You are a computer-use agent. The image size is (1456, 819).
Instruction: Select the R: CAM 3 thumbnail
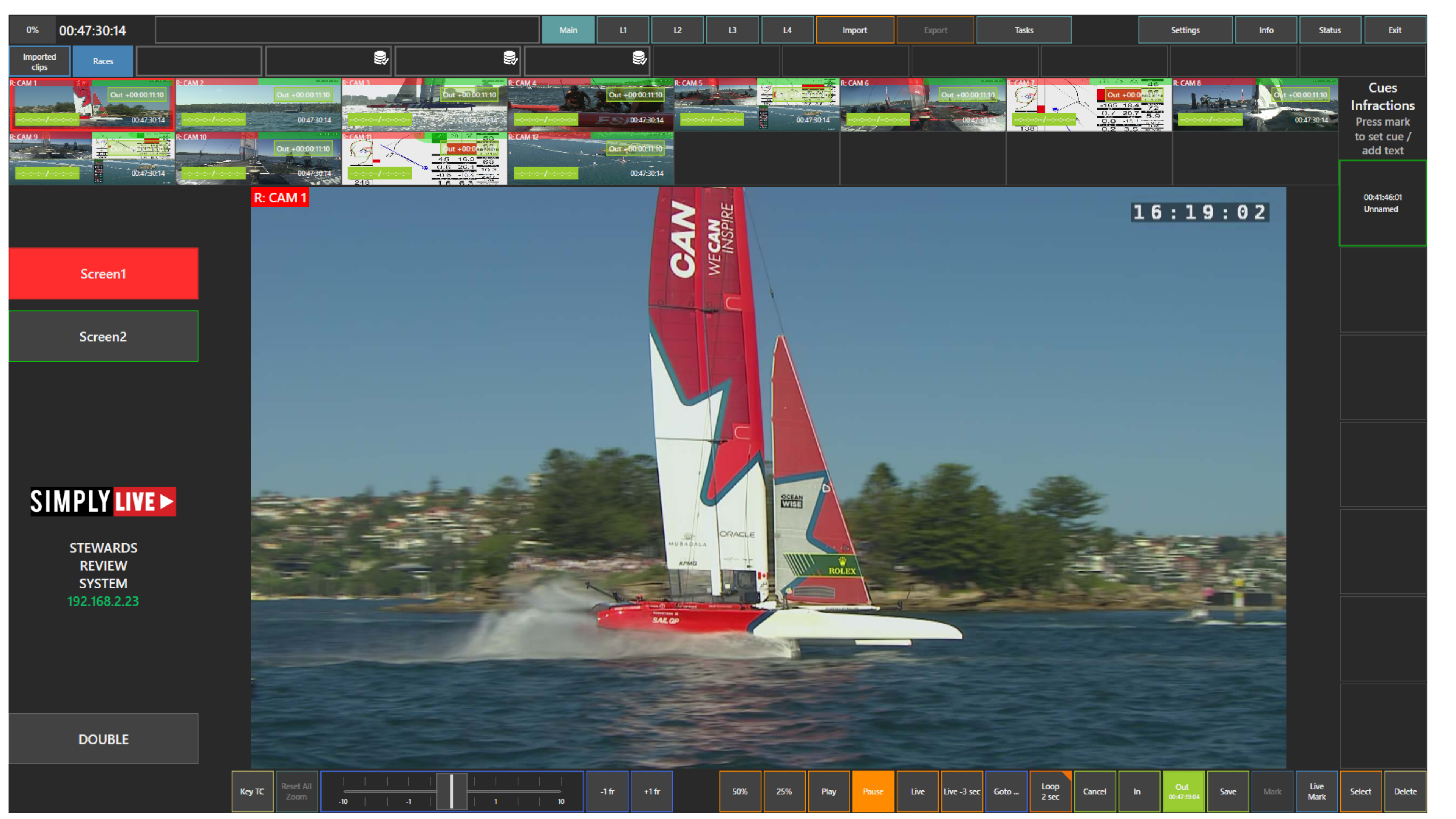pyautogui.click(x=424, y=105)
